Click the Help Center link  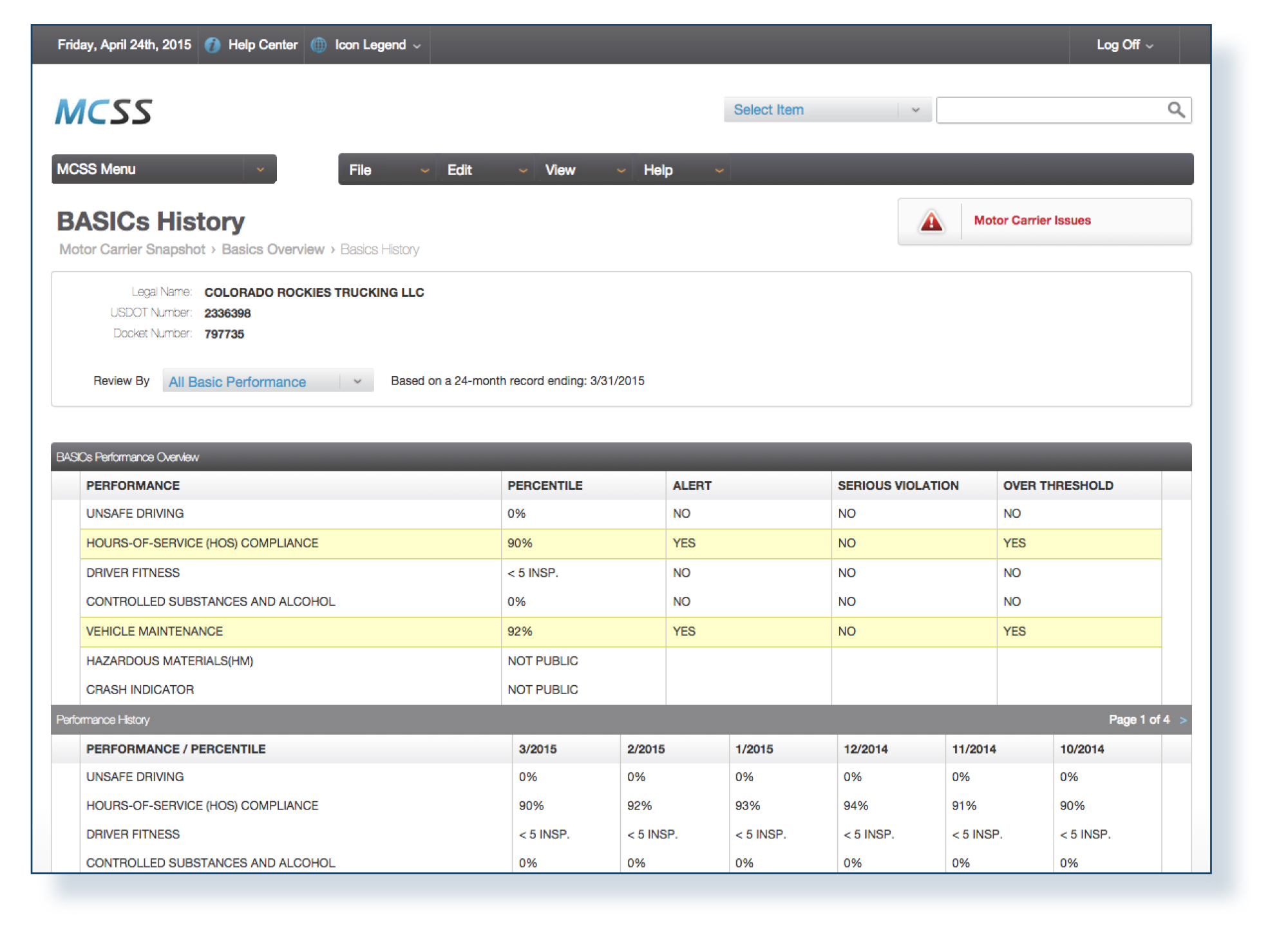263,45
